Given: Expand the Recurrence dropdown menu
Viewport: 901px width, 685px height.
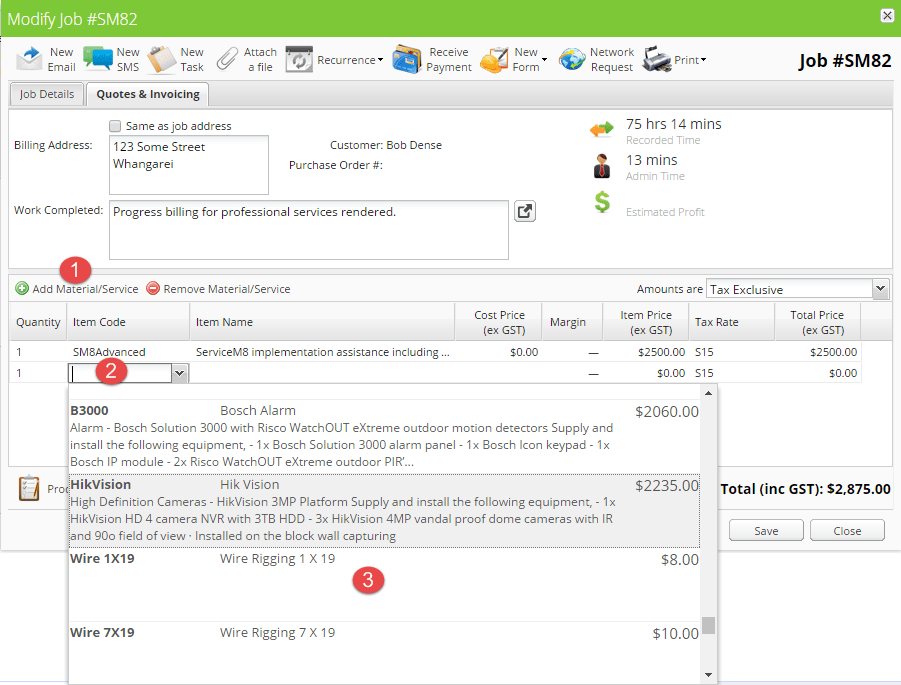Looking at the screenshot, I should 347,60.
